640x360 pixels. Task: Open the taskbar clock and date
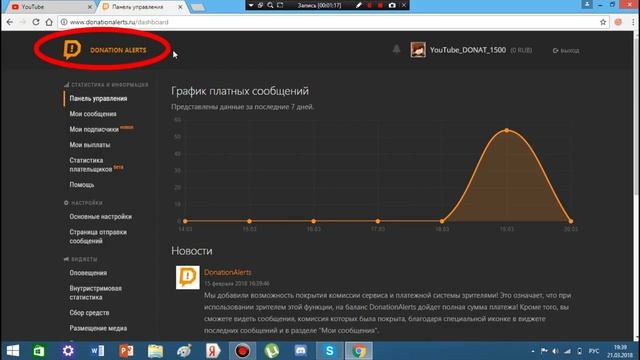(620, 351)
